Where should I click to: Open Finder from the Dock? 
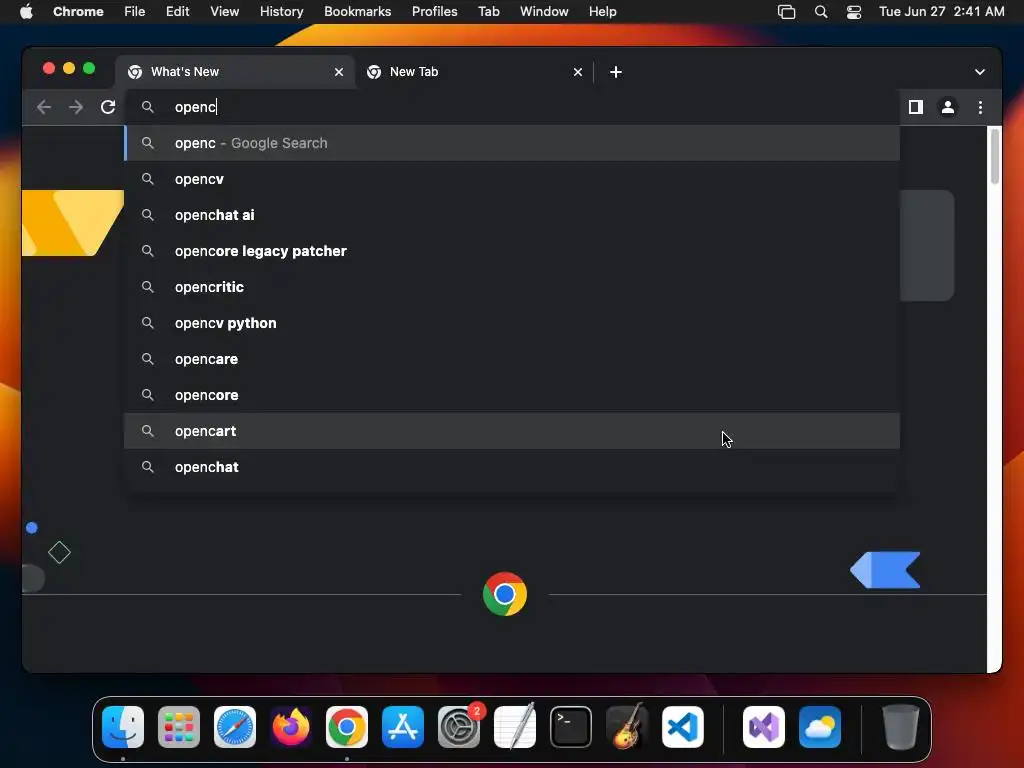pyautogui.click(x=123, y=727)
